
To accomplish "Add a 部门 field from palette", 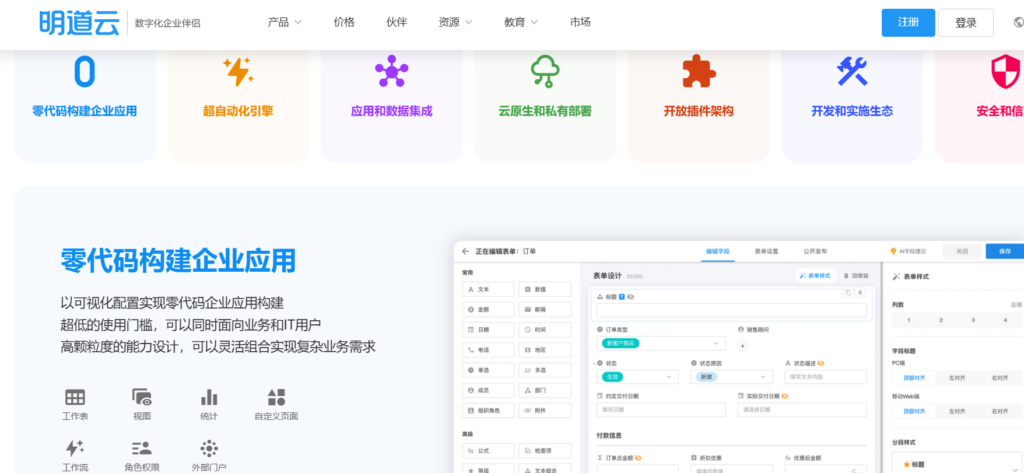I will [x=545, y=391].
